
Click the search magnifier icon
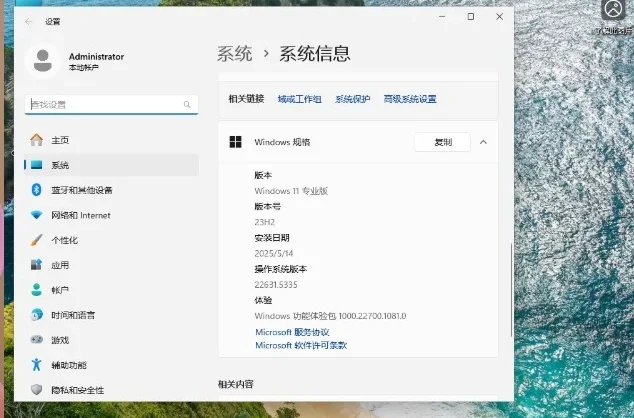click(x=187, y=105)
